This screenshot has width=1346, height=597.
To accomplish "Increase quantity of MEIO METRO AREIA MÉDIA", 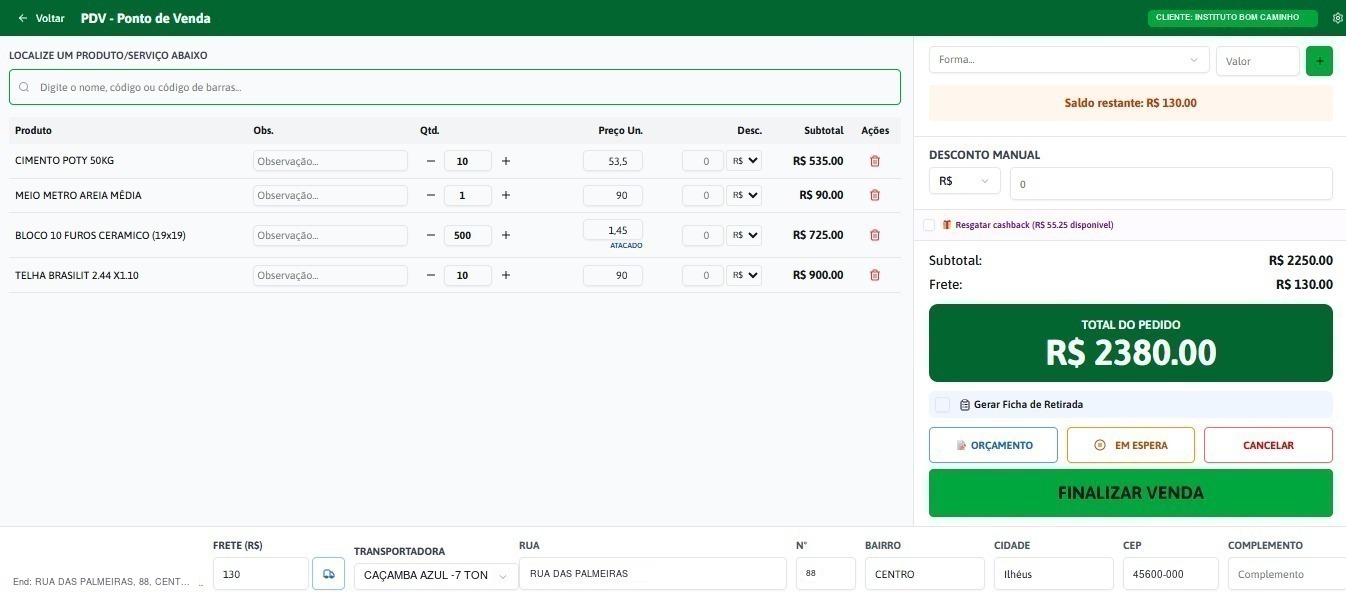I will (506, 195).
